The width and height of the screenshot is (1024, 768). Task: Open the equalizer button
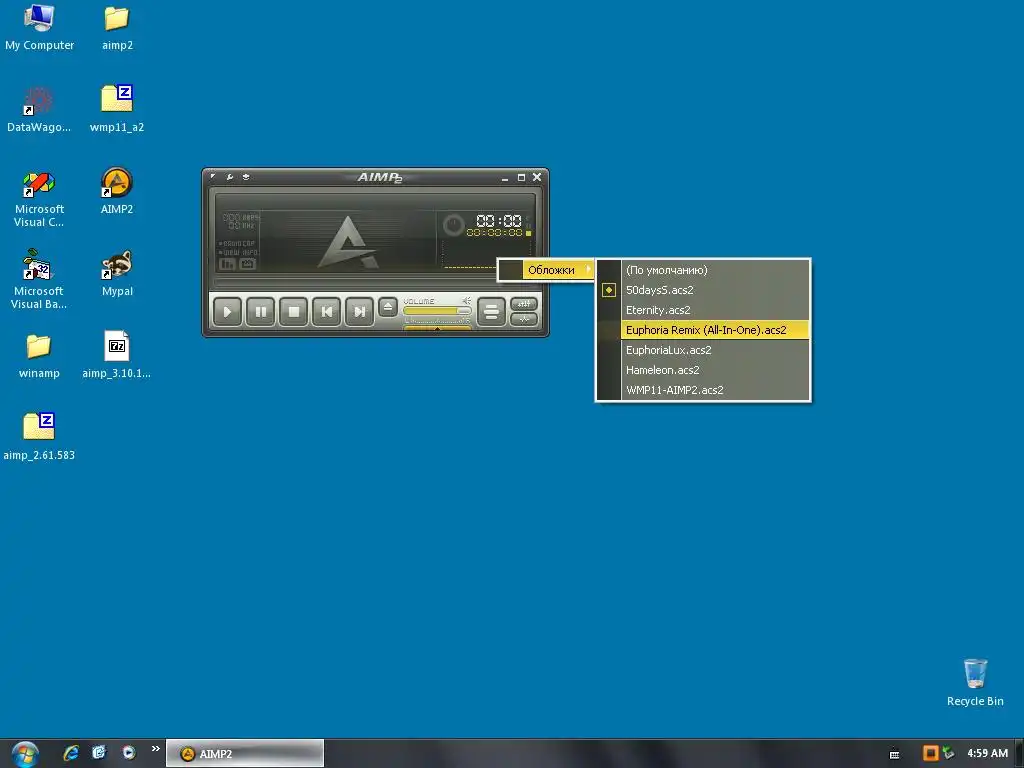tap(524, 304)
